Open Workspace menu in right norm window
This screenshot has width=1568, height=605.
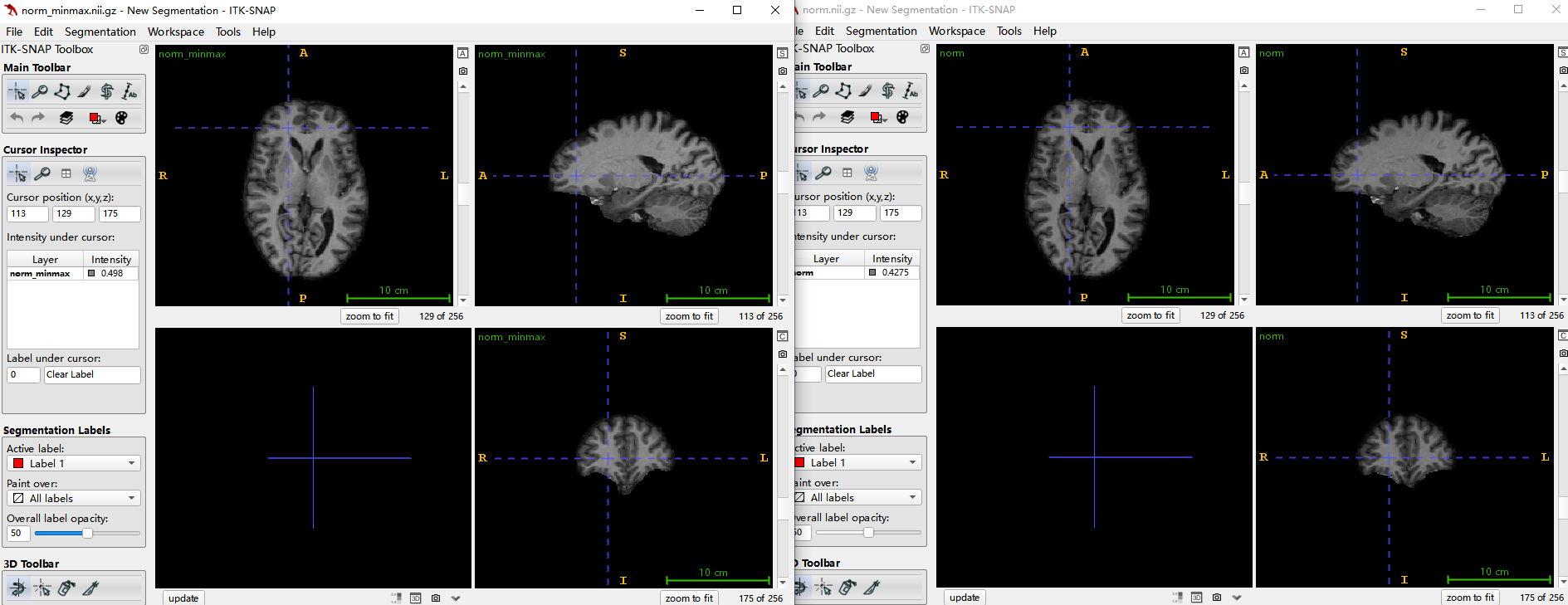point(956,31)
